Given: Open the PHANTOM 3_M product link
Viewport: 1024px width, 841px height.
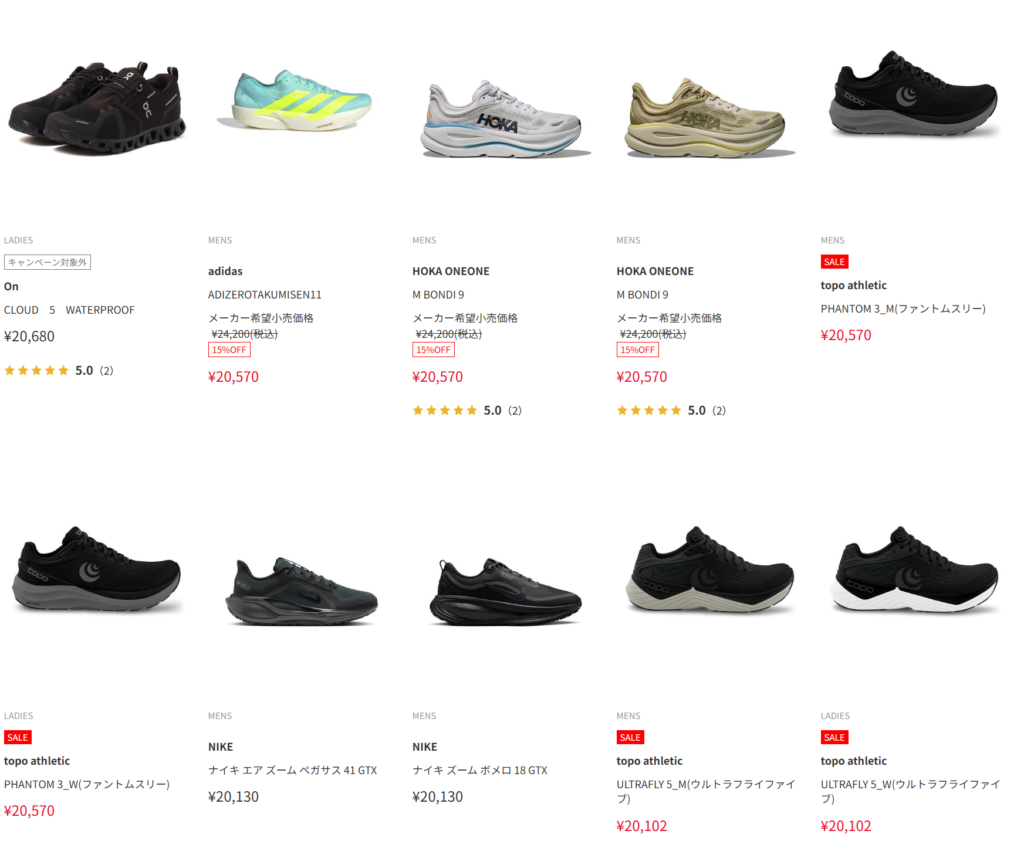Looking at the screenshot, I should coord(903,309).
